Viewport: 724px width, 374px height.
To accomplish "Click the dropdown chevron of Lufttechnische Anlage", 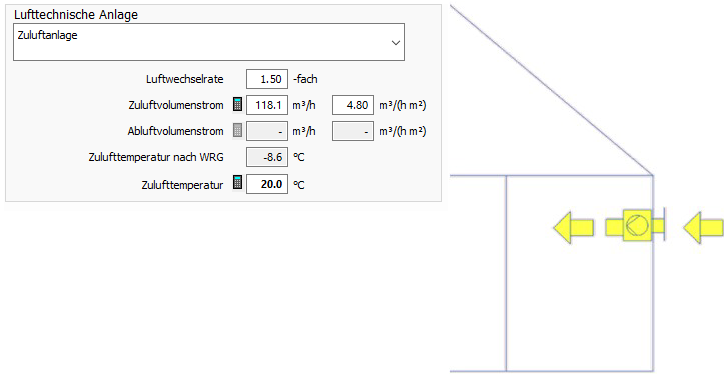I will 396,42.
